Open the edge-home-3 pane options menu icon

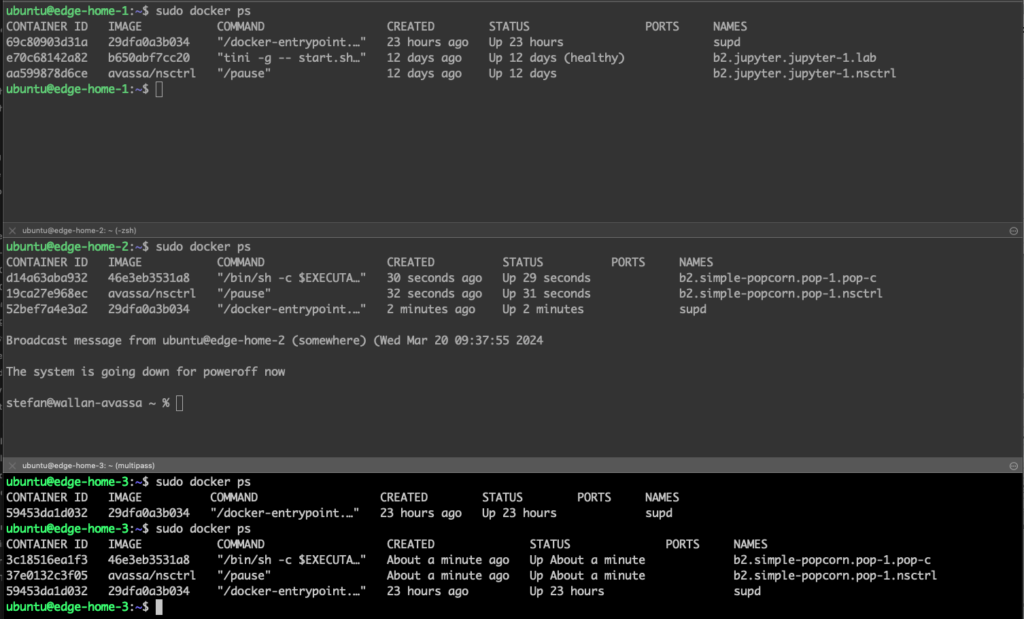point(1013,466)
